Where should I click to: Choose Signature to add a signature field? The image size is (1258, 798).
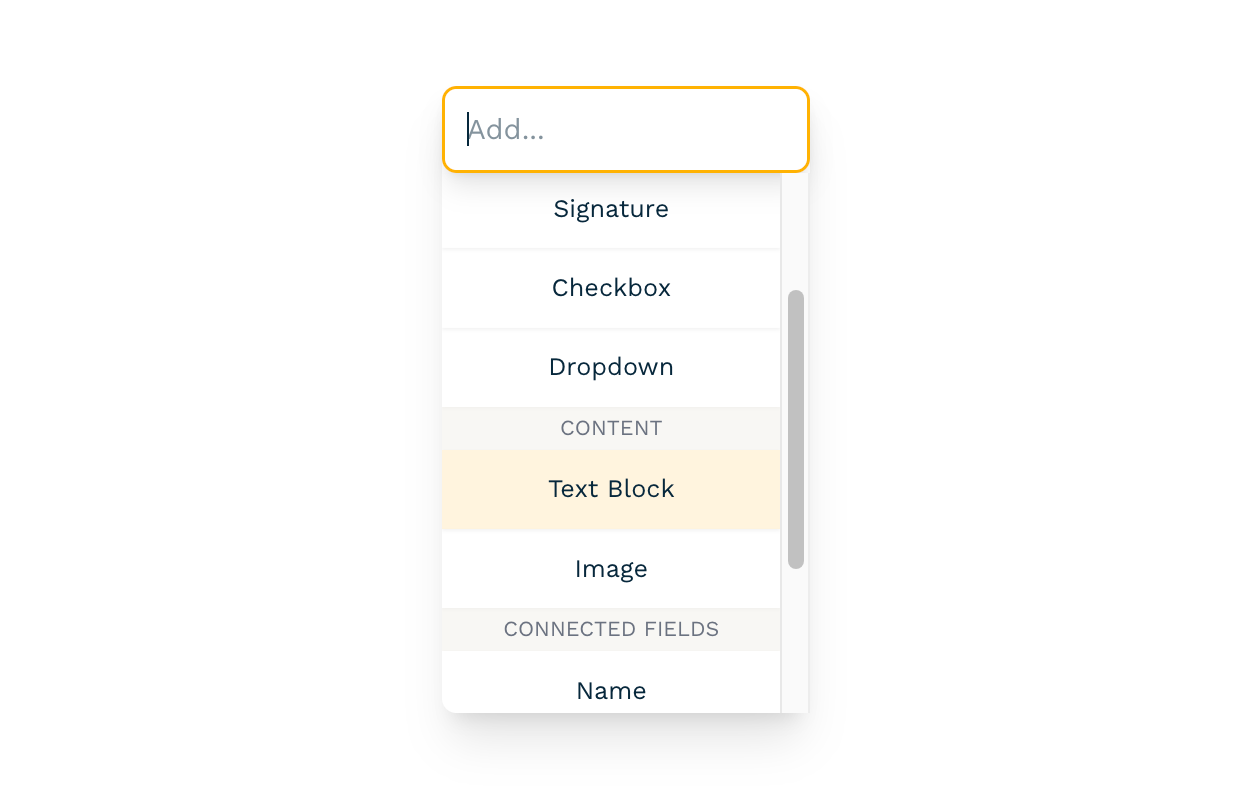[x=610, y=209]
